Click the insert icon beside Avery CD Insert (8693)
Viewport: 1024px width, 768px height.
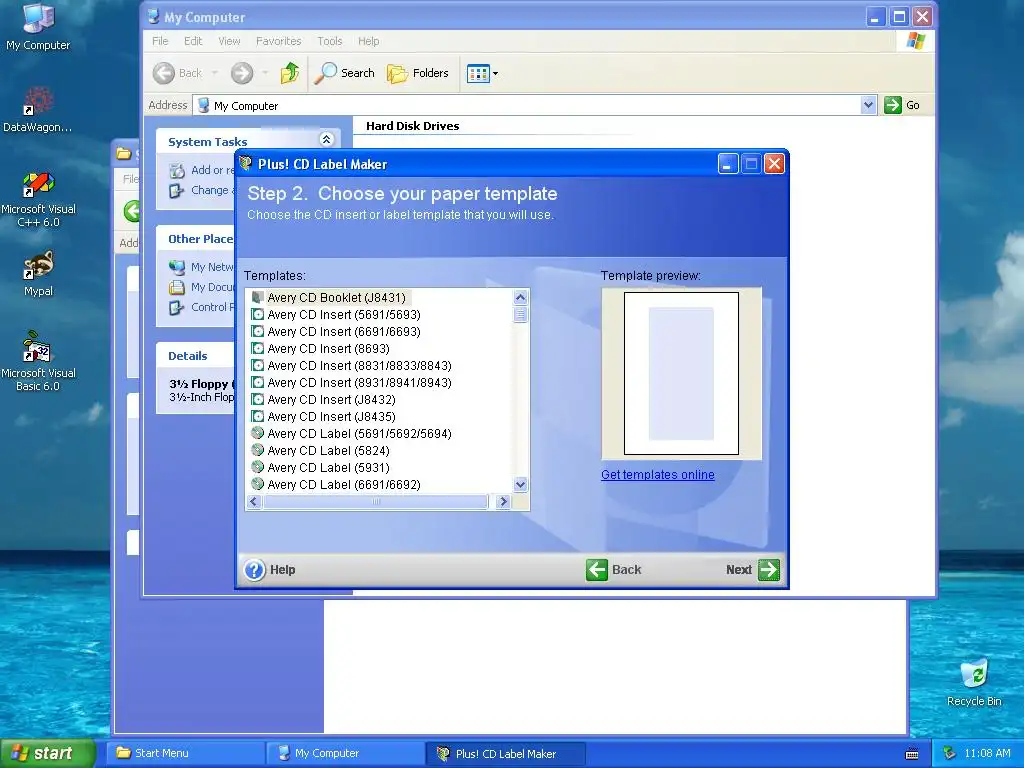[257, 348]
